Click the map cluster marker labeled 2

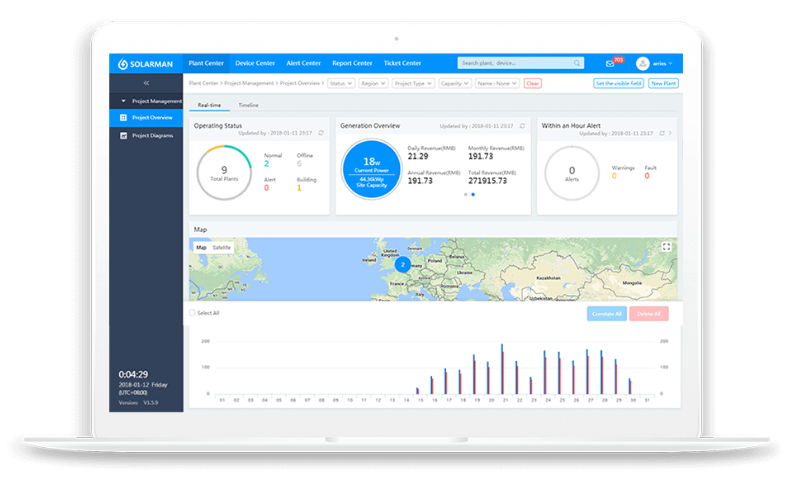[403, 265]
